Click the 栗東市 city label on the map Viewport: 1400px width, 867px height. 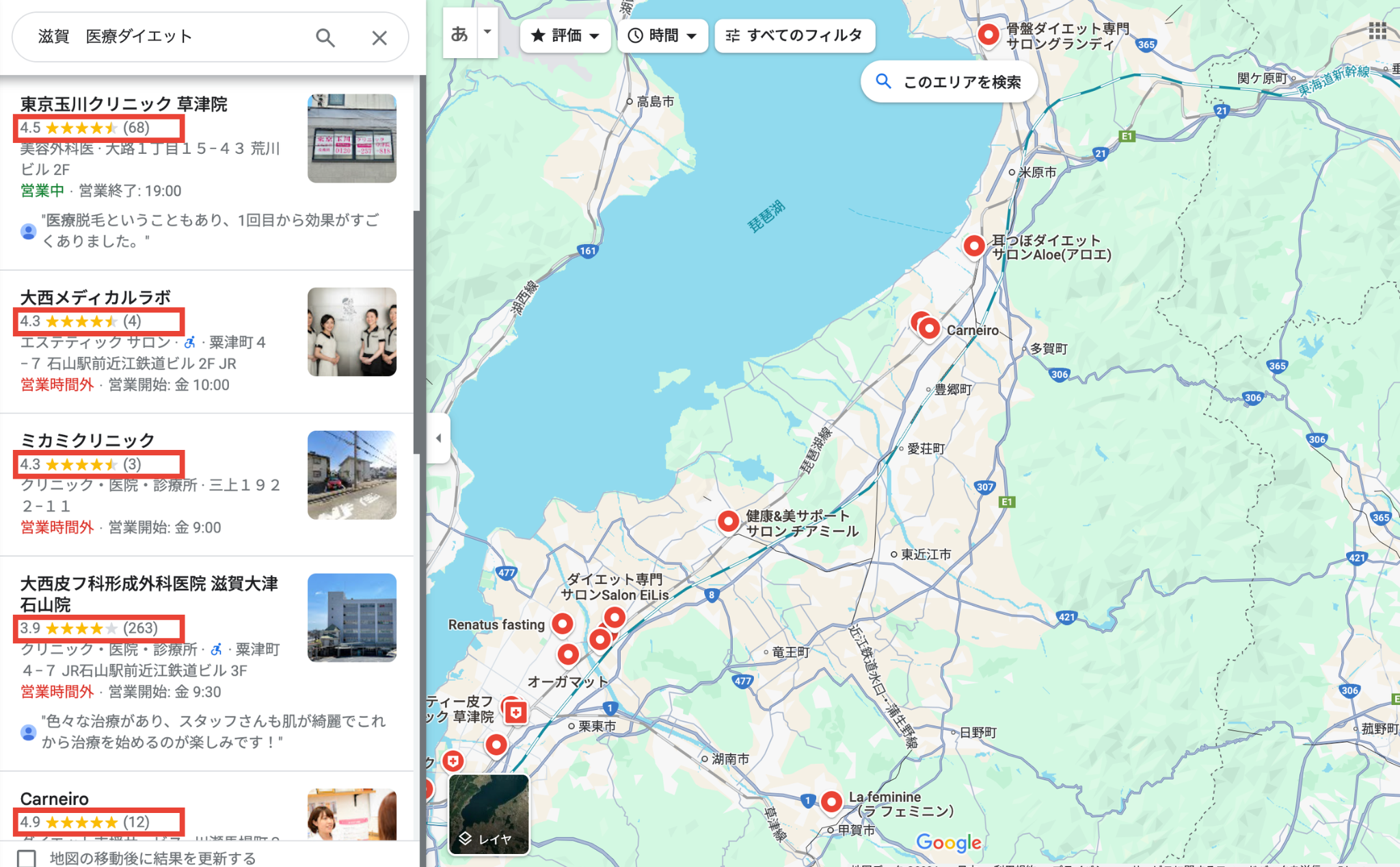597,726
